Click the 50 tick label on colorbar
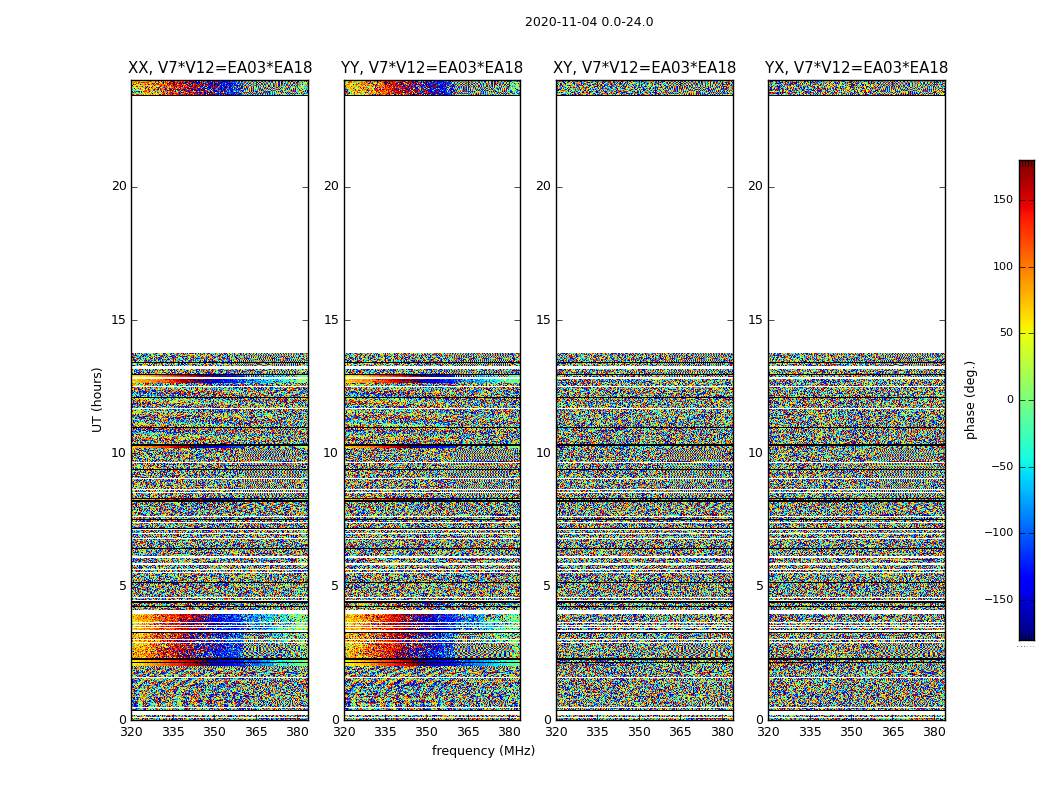This screenshot has height=800, width=1050. click(x=1006, y=333)
